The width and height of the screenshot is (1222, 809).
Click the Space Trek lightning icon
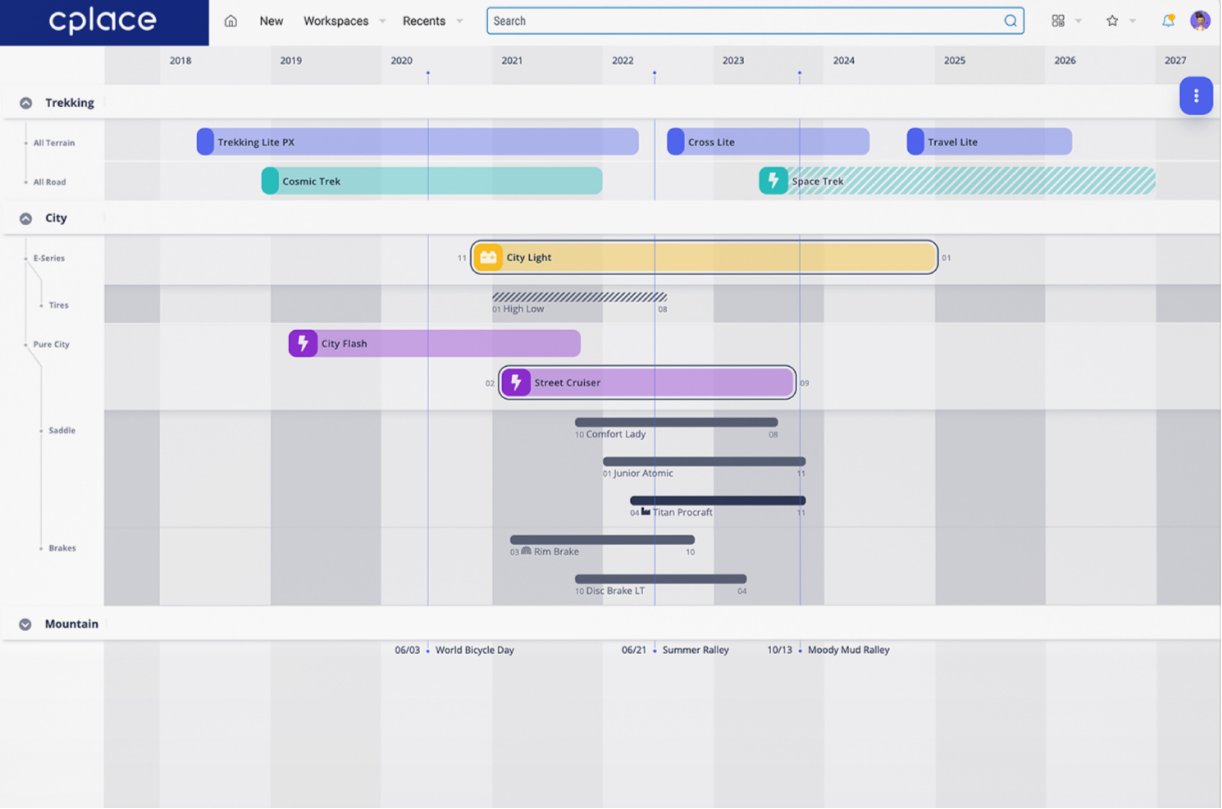(x=773, y=181)
